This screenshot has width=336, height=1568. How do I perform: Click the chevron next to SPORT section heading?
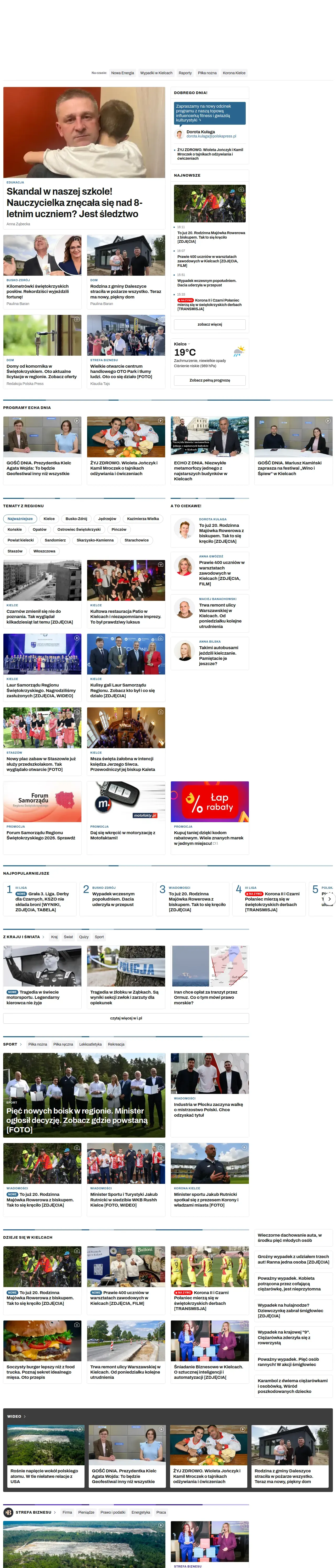(21, 1045)
